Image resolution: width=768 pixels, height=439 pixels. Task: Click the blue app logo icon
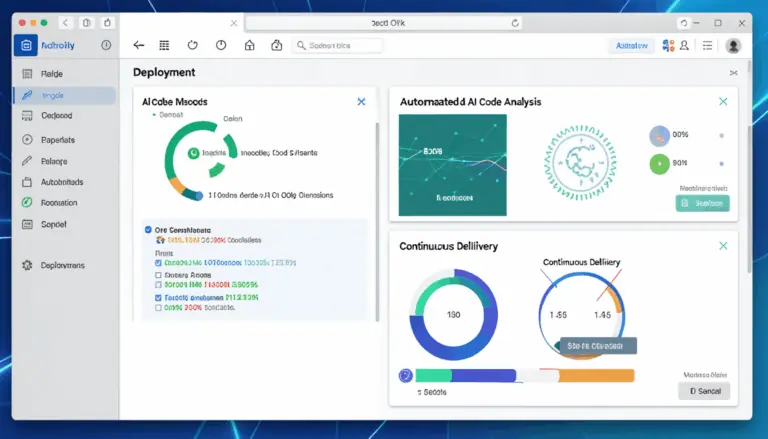coord(25,46)
